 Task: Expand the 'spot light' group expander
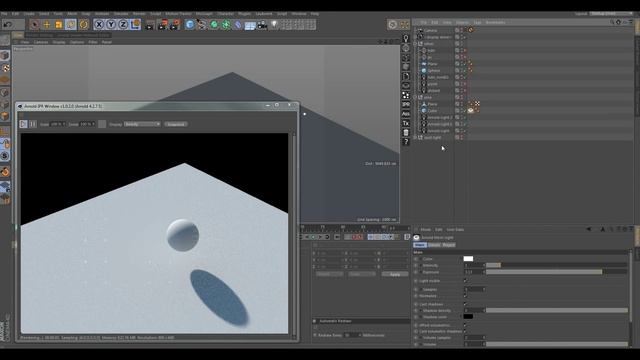pos(416,138)
